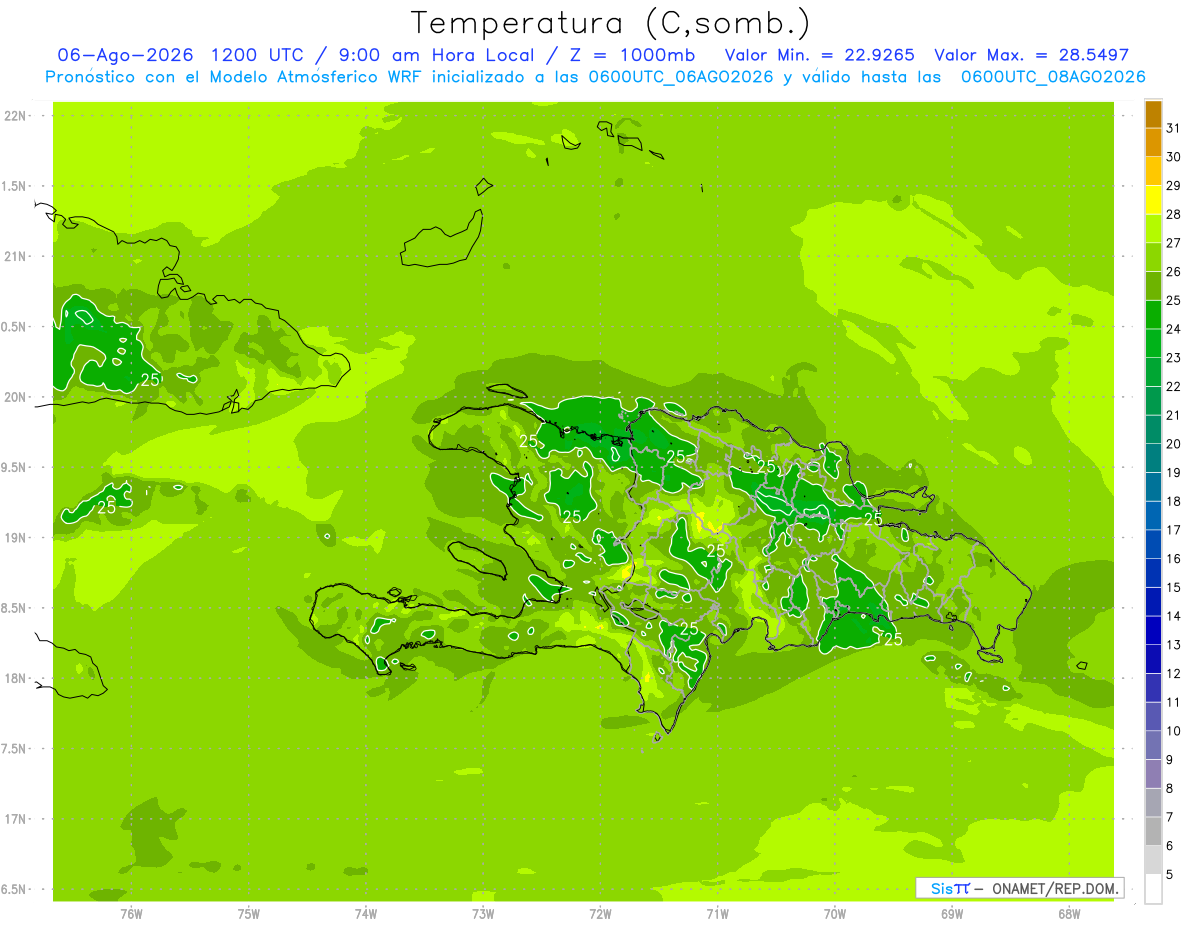Screen dimensions: 1200x927
Task: Pick the yellow legend swatch between 28 and 29
Action: pyautogui.click(x=1153, y=200)
